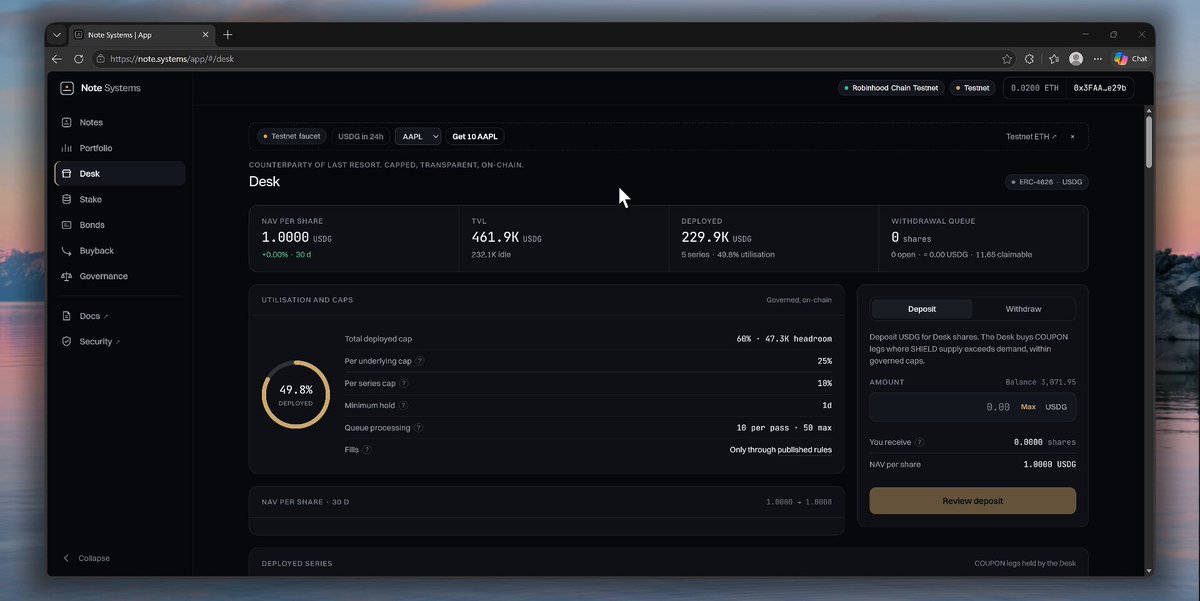Image resolution: width=1200 pixels, height=601 pixels.
Task: Click Max in amount field
Action: [x=1028, y=407]
